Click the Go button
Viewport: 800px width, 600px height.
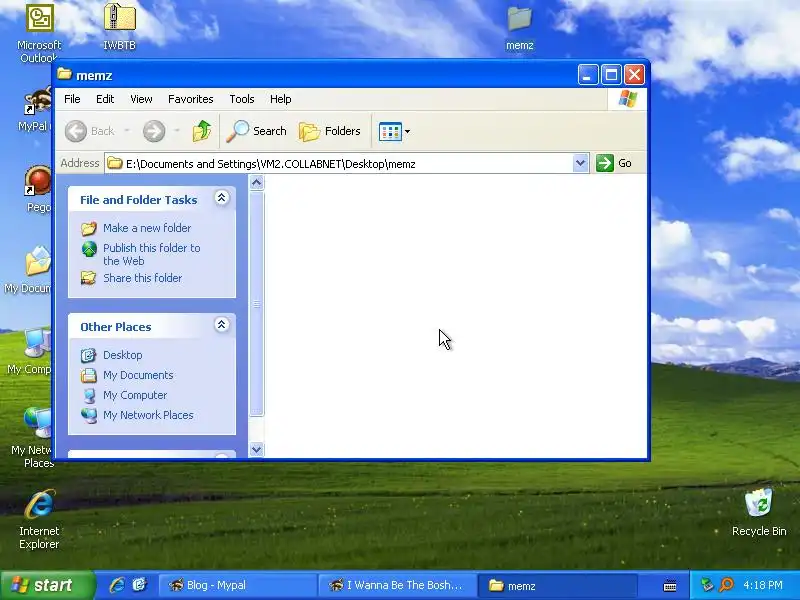point(614,163)
